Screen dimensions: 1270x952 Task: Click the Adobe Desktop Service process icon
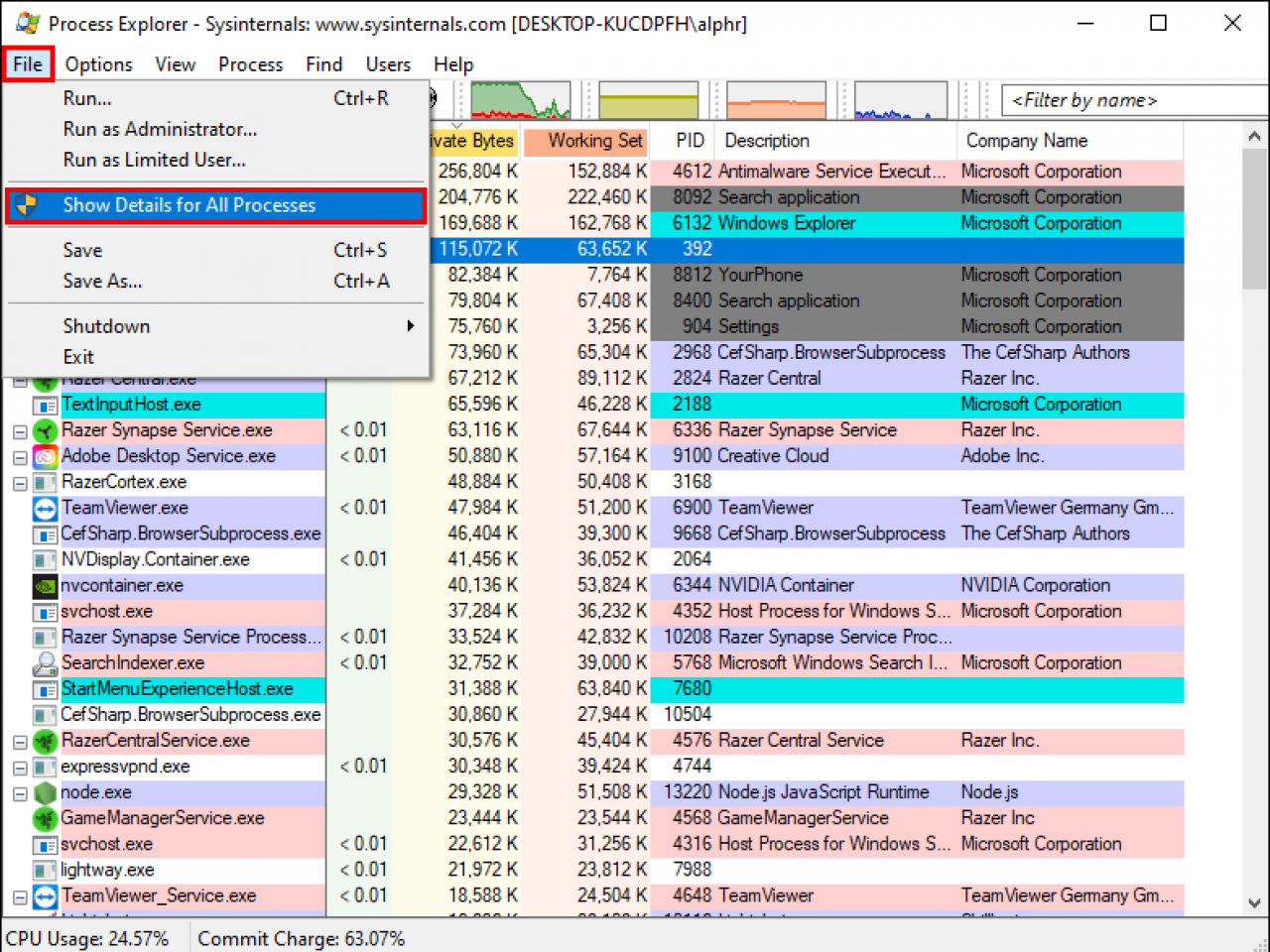tap(45, 456)
